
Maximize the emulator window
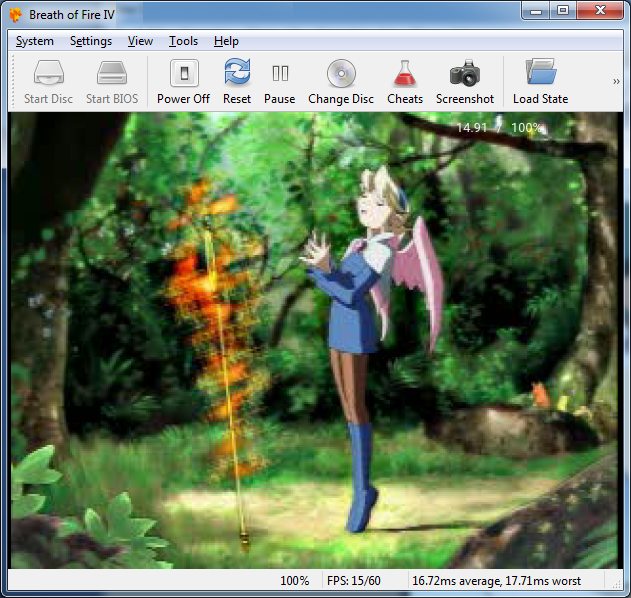(563, 10)
